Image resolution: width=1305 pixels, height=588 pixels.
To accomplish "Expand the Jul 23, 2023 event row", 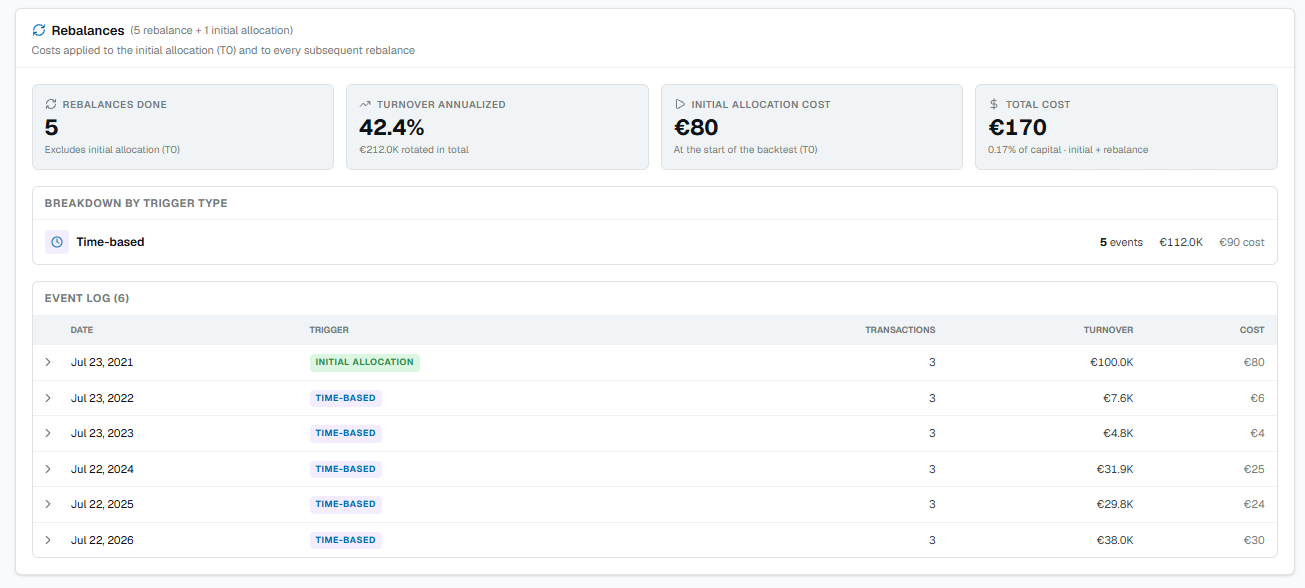I will (48, 433).
